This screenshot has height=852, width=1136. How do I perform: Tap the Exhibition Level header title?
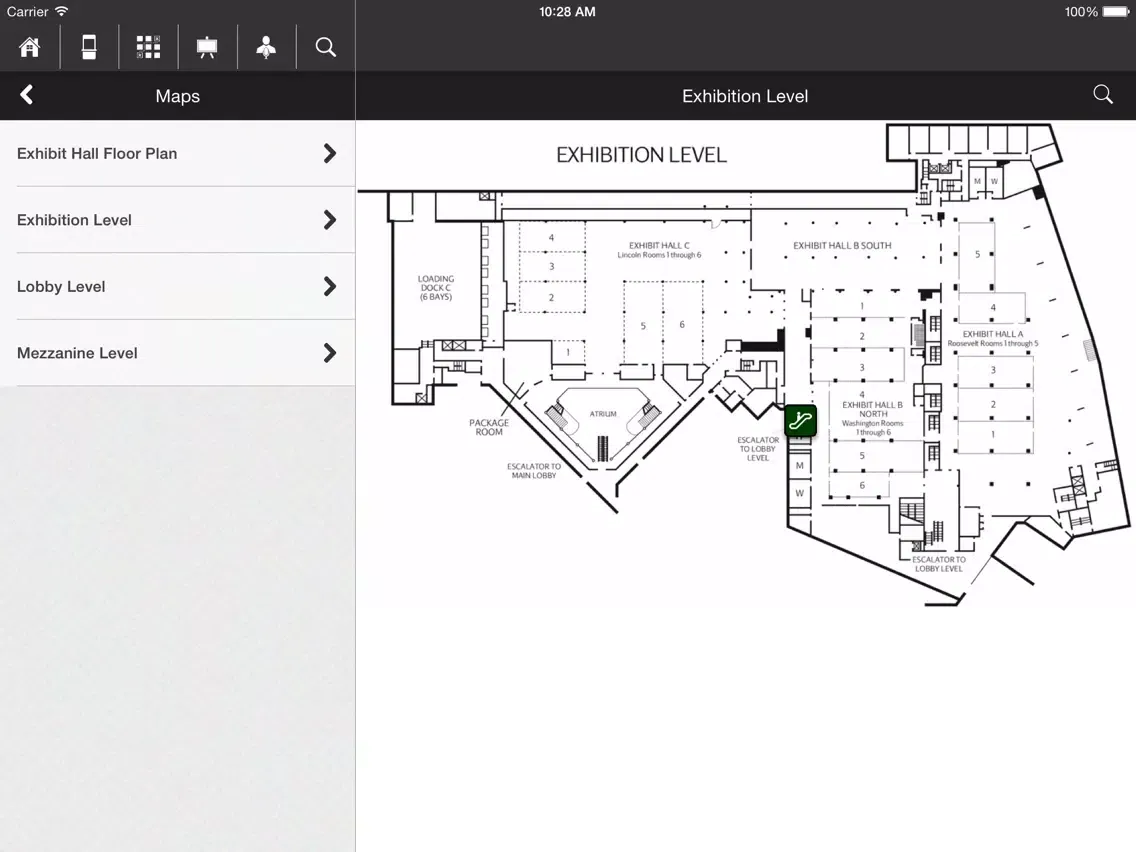(745, 96)
